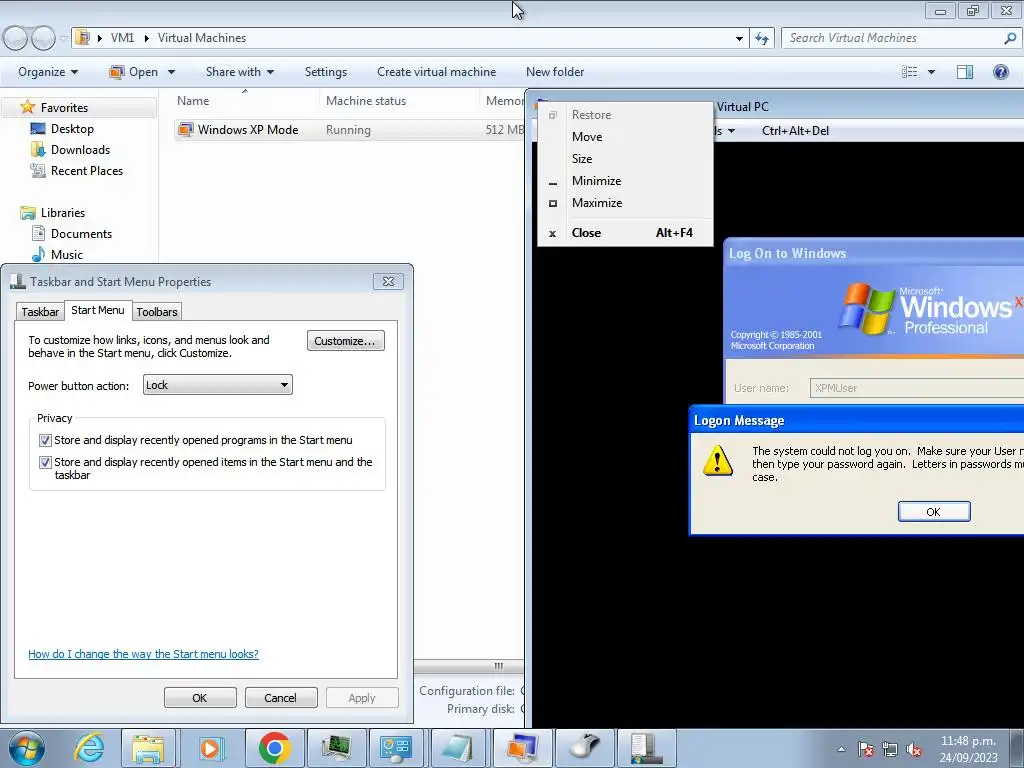Click Create virtual machine
Screen dimensions: 1024x768
436,72
